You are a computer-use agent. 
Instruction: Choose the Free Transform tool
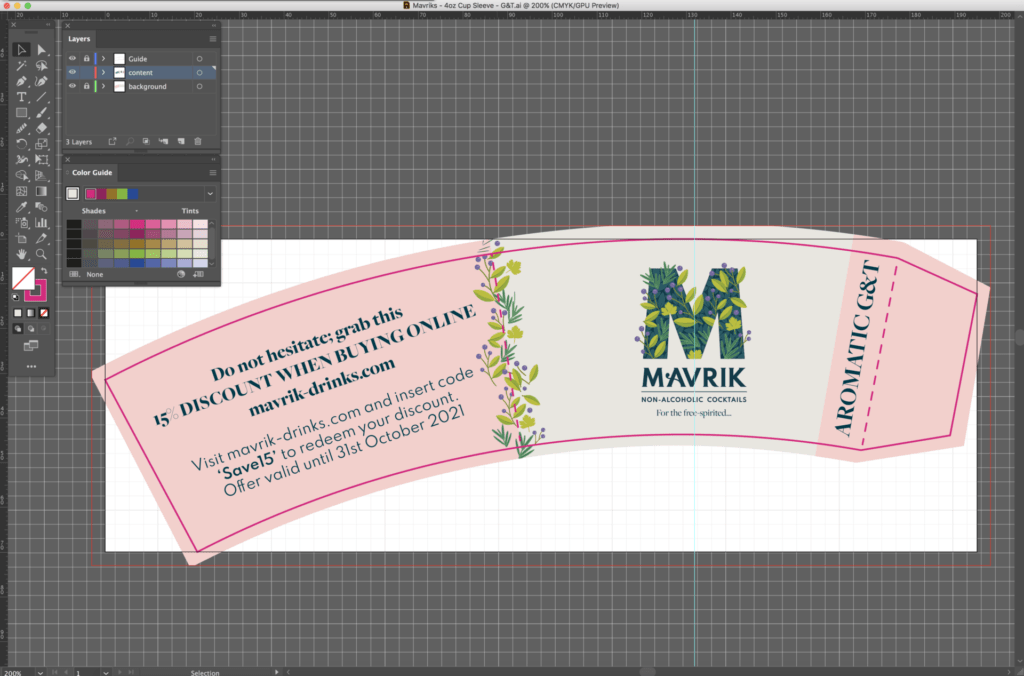[x=41, y=159]
